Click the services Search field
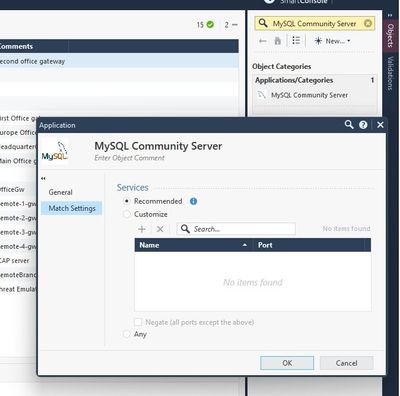The height and width of the screenshot is (396, 400). [x=236, y=229]
